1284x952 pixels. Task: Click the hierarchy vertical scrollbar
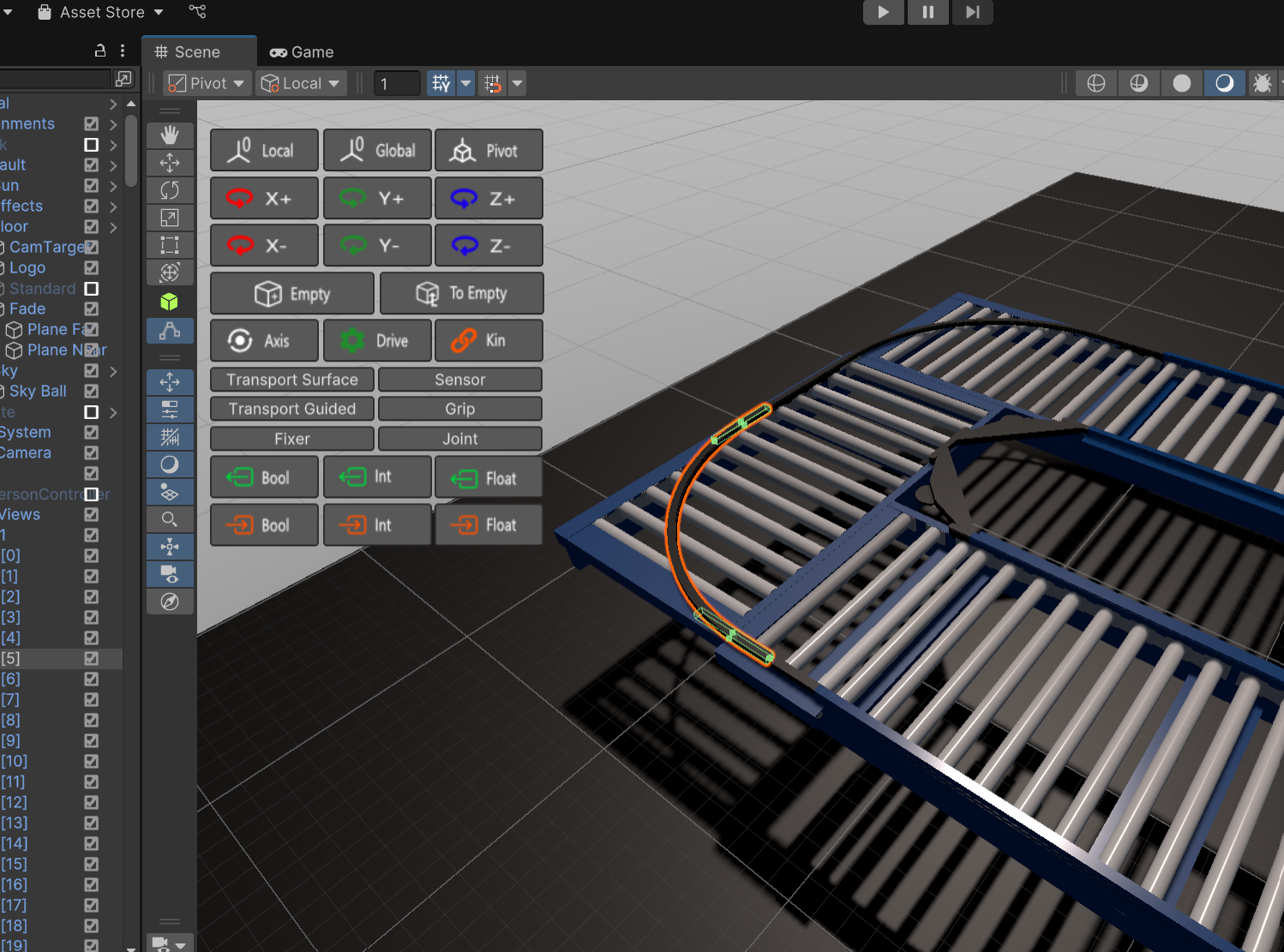click(131, 150)
